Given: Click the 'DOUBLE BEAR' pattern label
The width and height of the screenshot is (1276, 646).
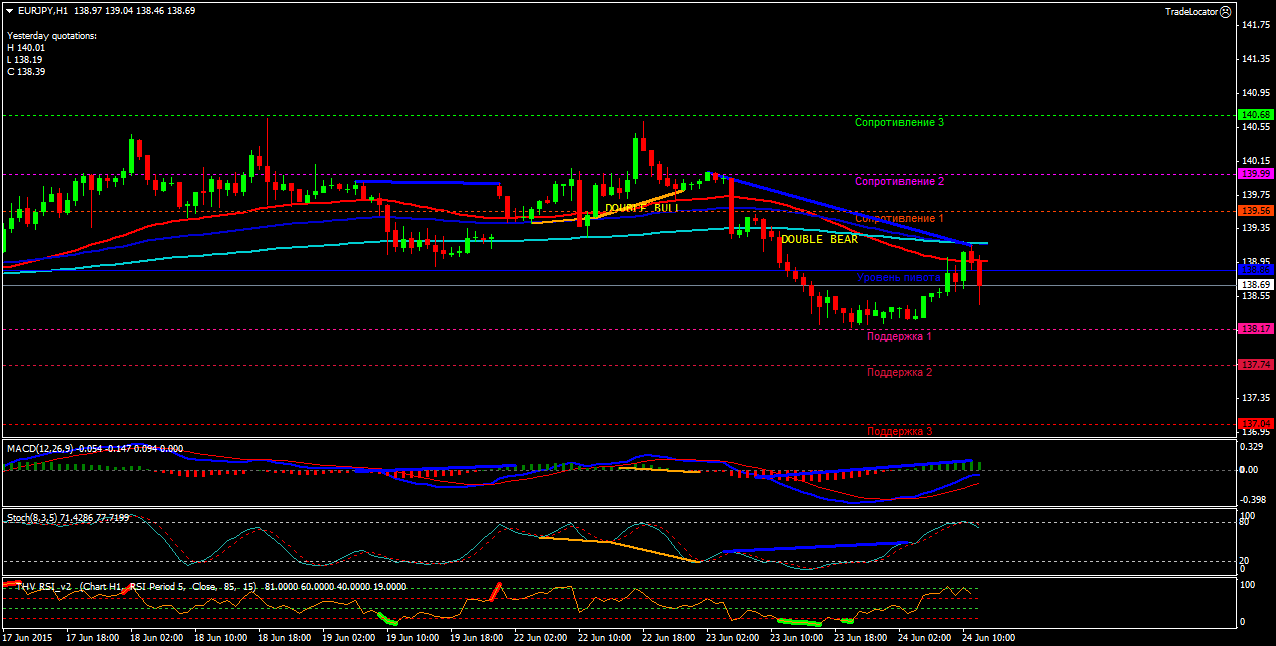Looking at the screenshot, I should click(x=820, y=240).
